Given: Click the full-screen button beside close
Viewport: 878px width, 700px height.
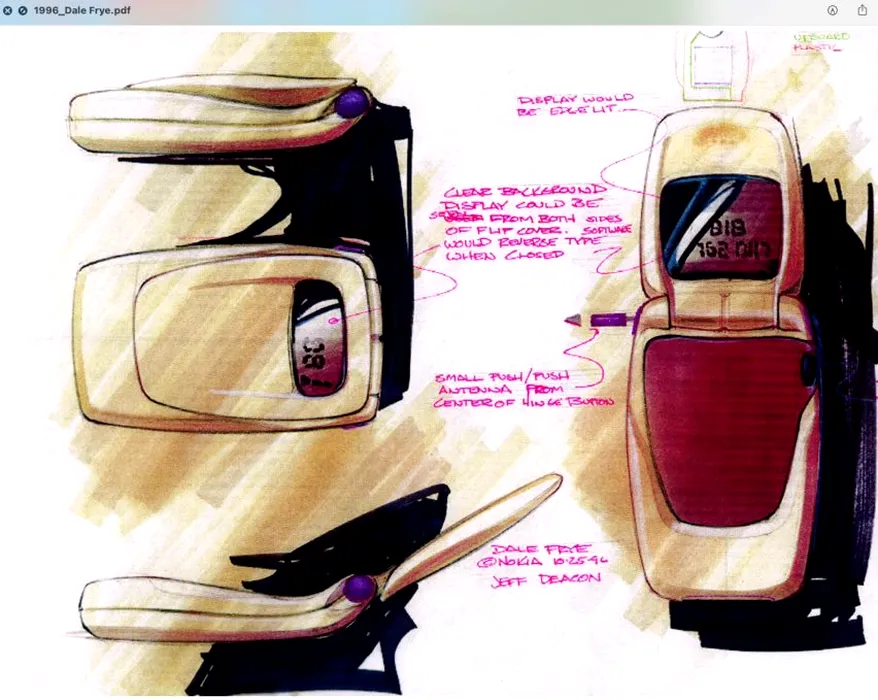Looking at the screenshot, I should tap(22, 10).
